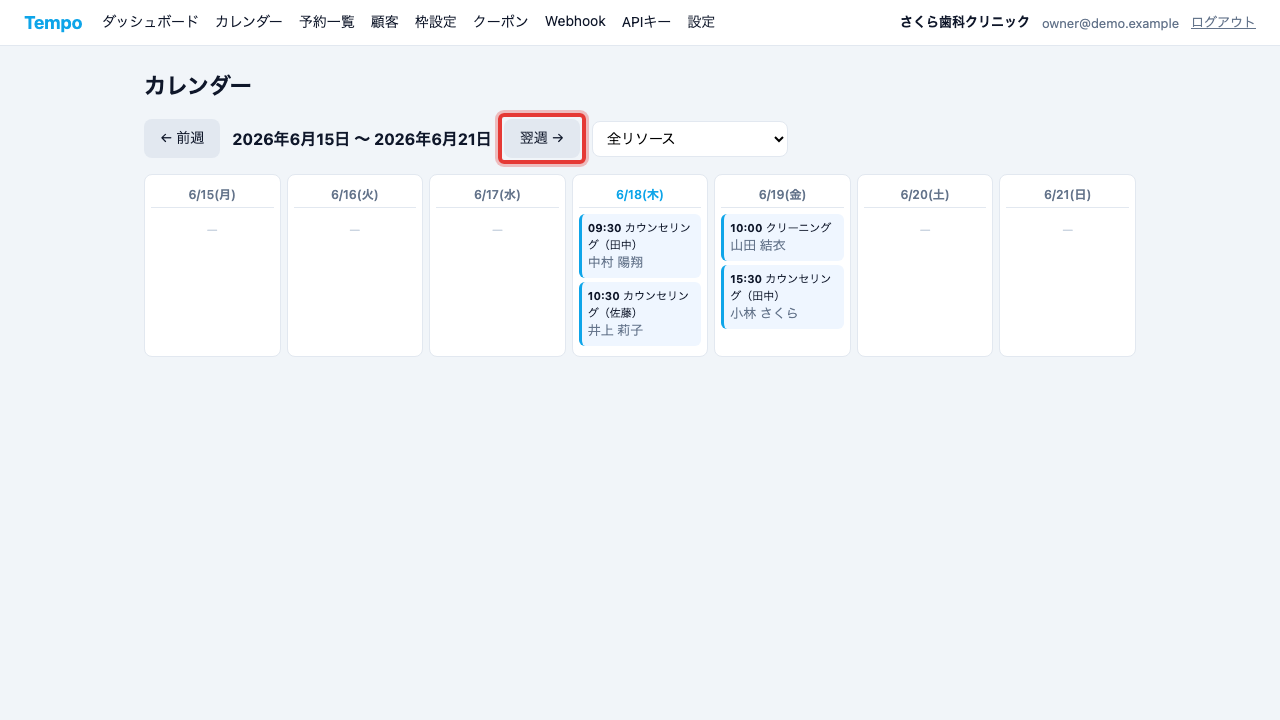The image size is (1280, 720).
Task: Click the date range 2026年6月15日 〜 2026年6月21日
Action: (361, 139)
